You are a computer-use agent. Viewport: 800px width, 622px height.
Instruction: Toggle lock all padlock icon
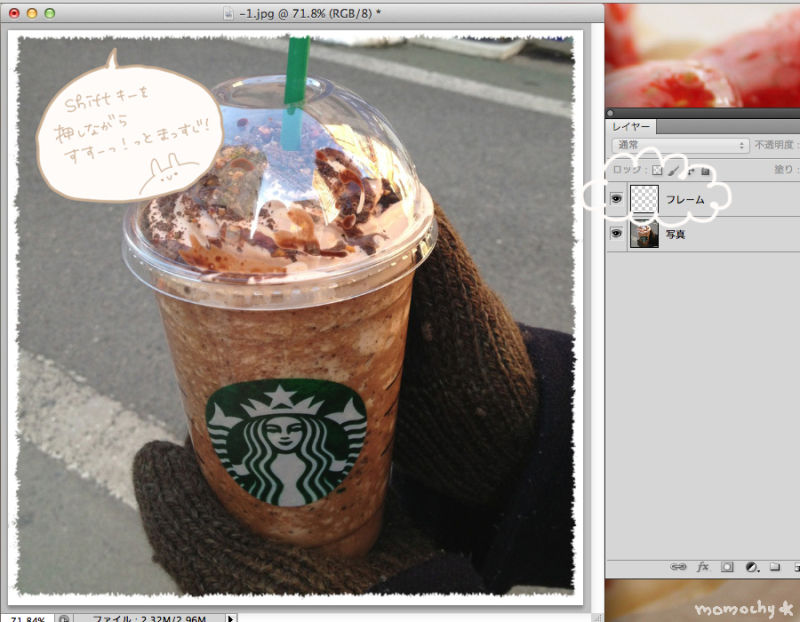point(705,171)
